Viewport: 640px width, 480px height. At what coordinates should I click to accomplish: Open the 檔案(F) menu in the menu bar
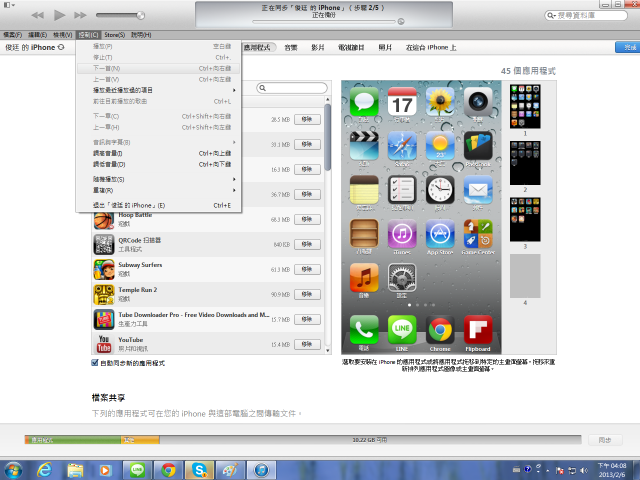(x=13, y=35)
